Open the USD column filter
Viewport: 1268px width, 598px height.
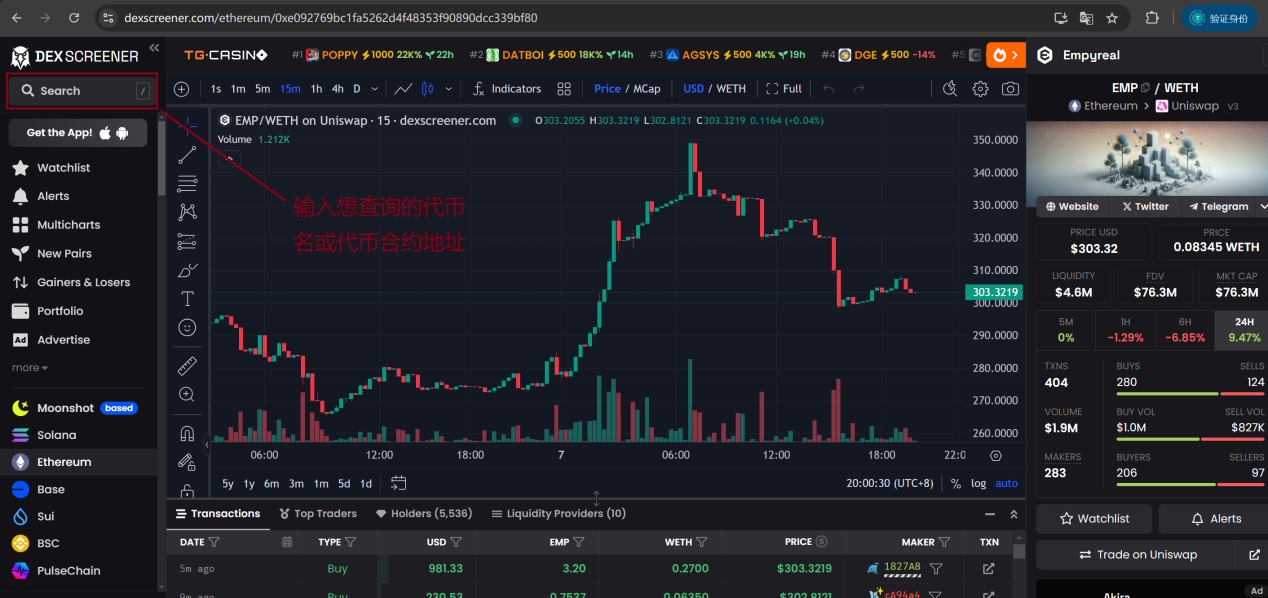[456, 542]
